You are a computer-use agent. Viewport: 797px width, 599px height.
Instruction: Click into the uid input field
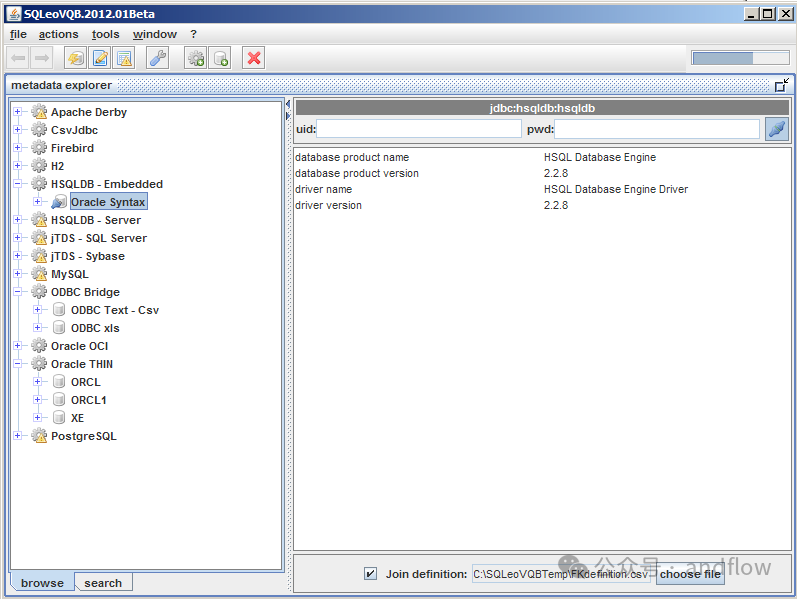click(419, 129)
